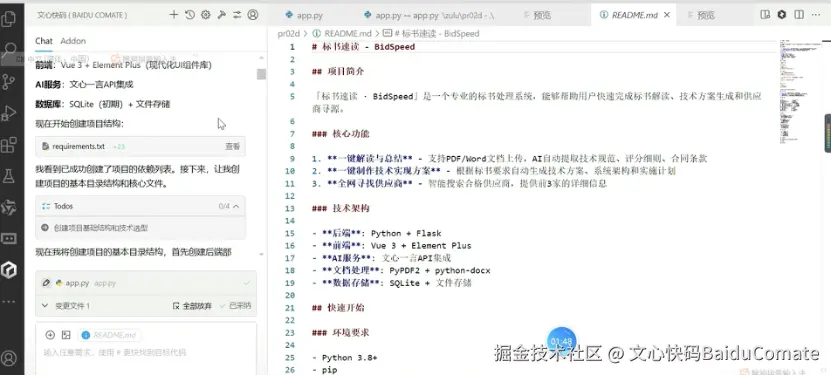Show additional activity bar views (ellipsis)
Viewport: 832px width, 376px height.
(x=9, y=301)
